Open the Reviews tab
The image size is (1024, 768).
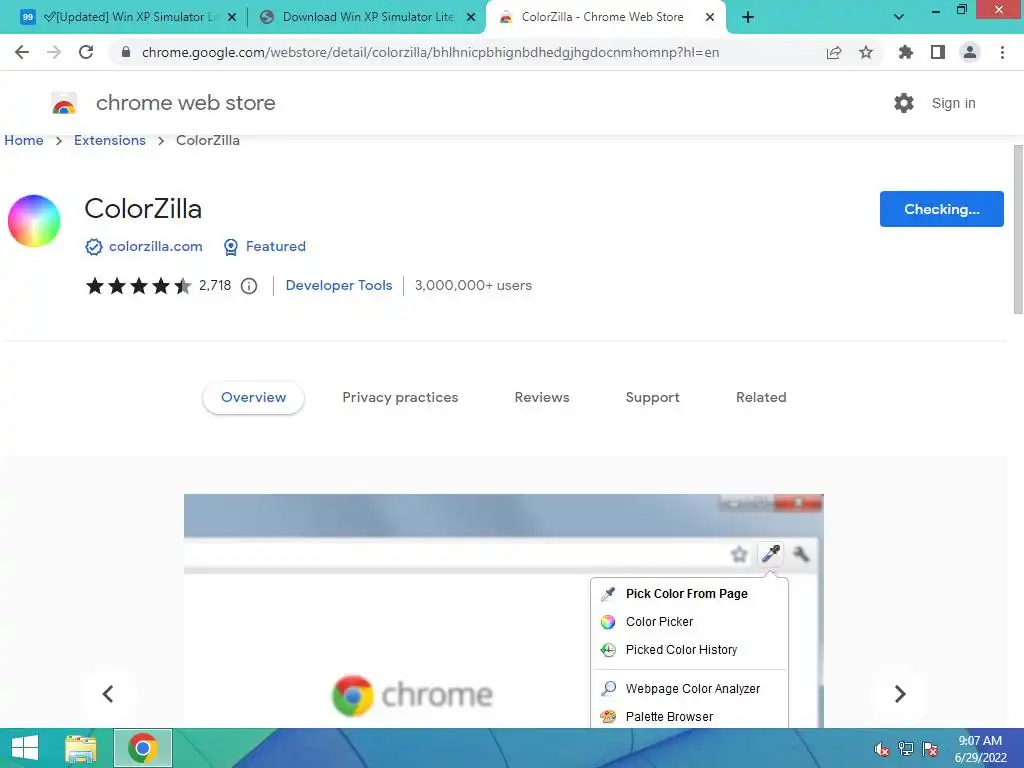click(x=542, y=397)
